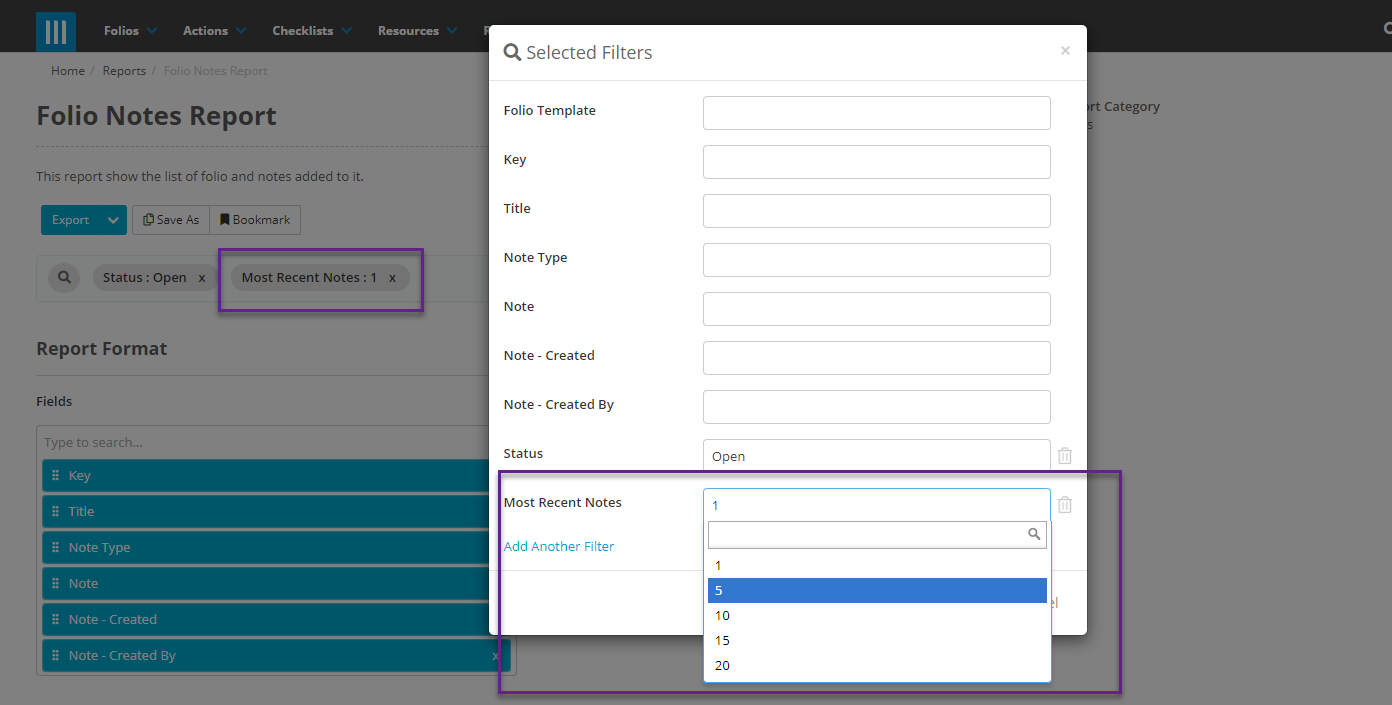
Task: Click the search magnifier icon beside filter chips
Action: click(63, 277)
